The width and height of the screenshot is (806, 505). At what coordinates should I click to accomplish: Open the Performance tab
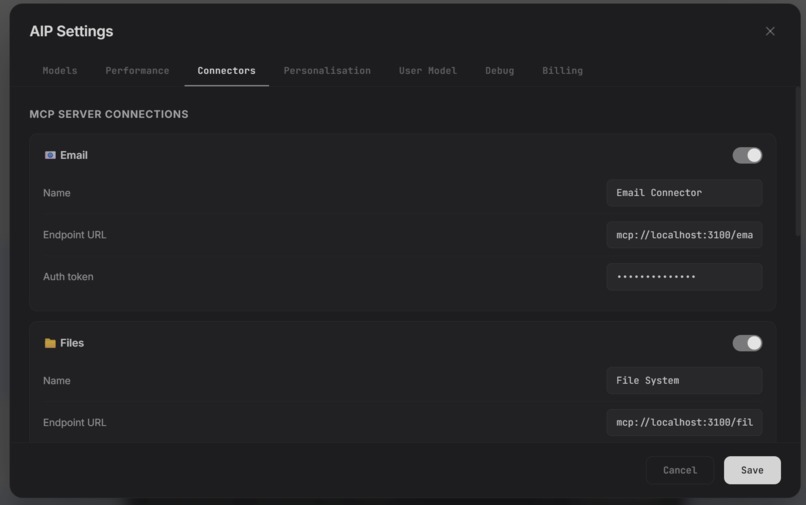pyautogui.click(x=137, y=70)
